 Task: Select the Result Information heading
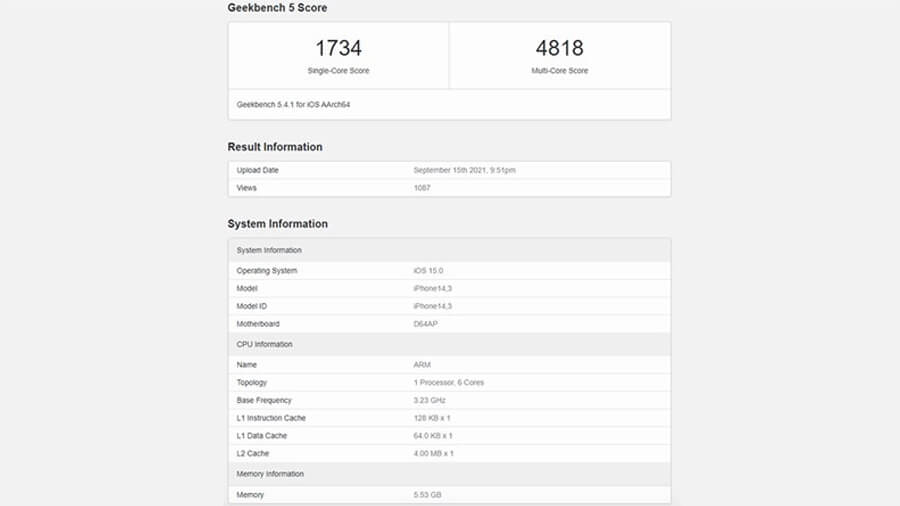pos(275,147)
